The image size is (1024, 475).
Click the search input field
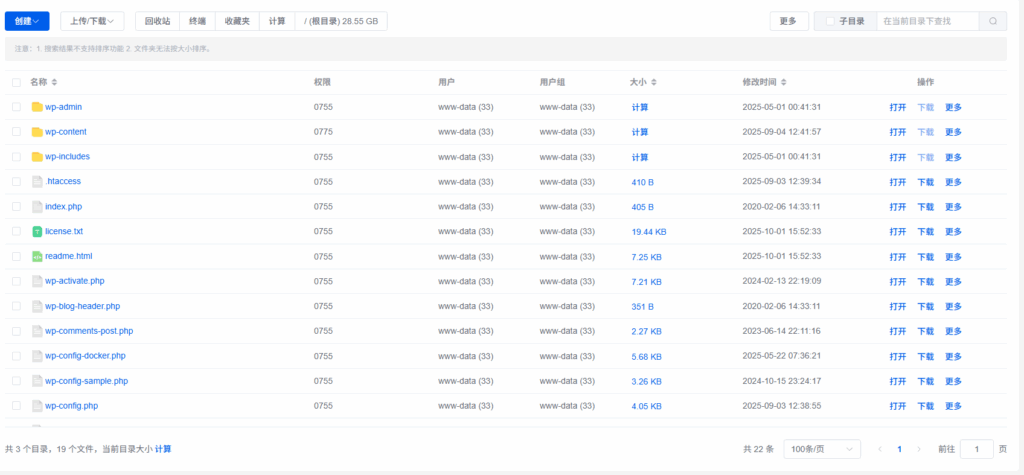tap(926, 21)
